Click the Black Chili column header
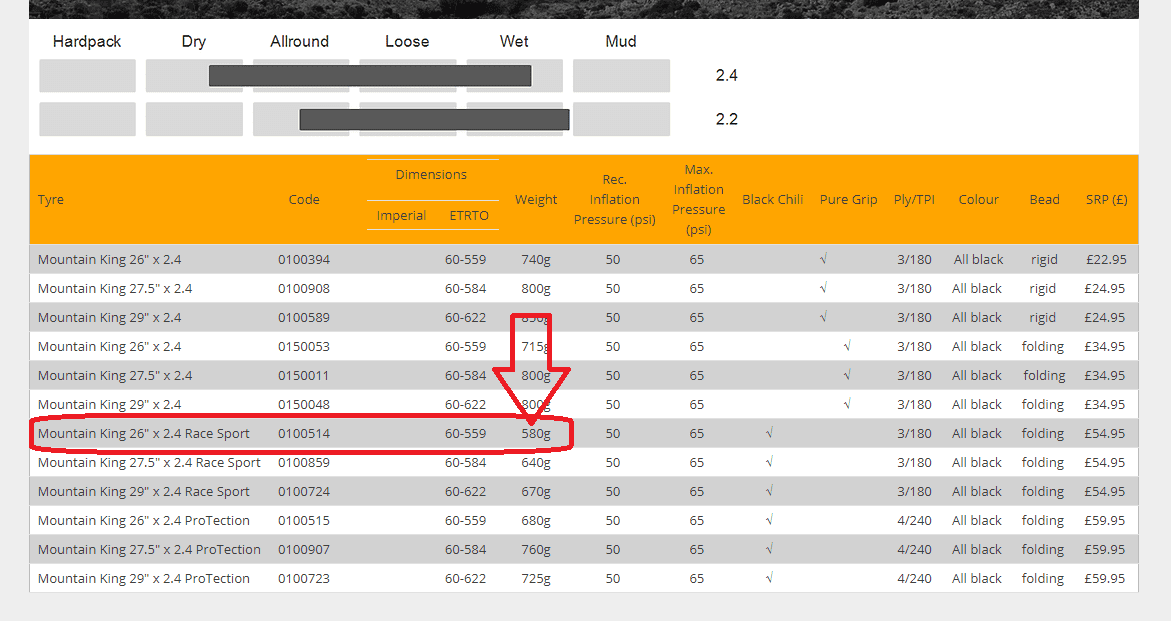Screen dimensions: 1171x621 772,199
